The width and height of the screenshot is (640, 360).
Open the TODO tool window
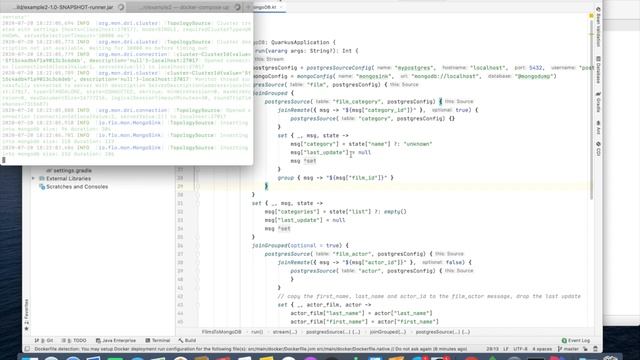click(x=74, y=340)
